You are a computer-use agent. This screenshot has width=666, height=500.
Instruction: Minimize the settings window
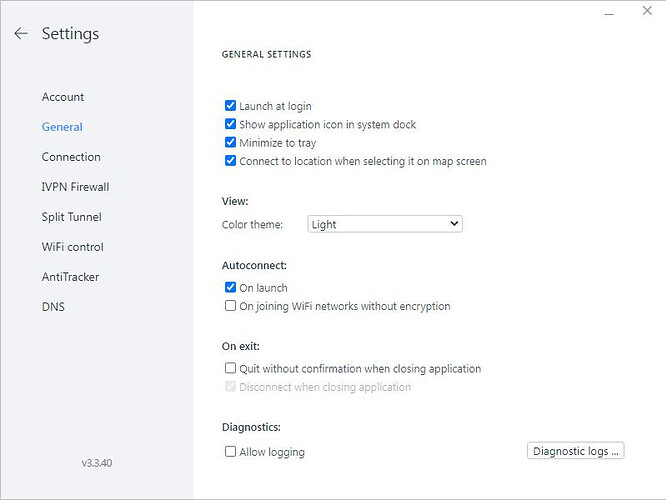point(611,13)
